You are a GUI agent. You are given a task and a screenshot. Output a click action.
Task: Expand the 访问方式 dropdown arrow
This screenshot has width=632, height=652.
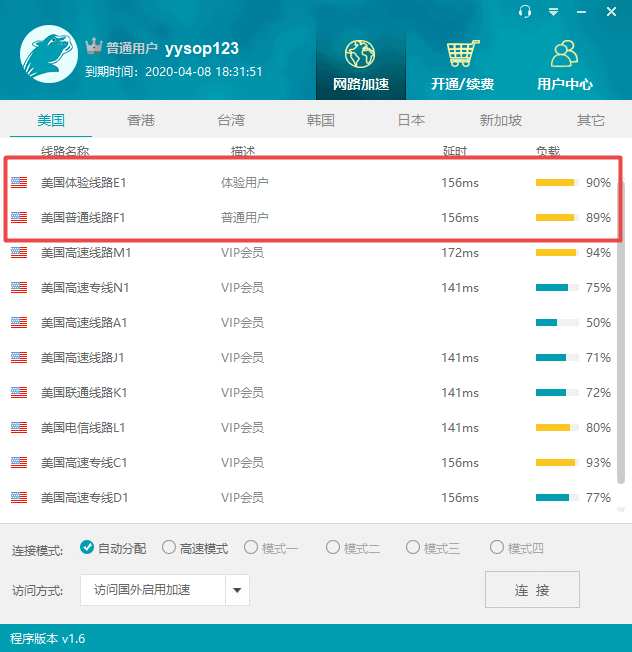237,590
